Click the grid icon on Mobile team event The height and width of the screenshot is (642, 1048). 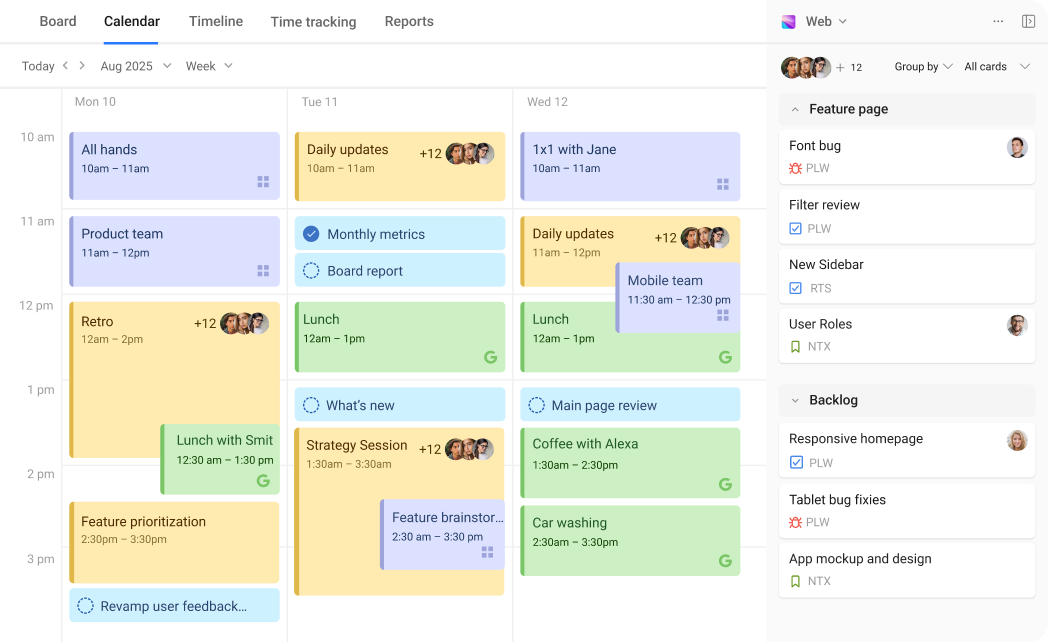723,315
